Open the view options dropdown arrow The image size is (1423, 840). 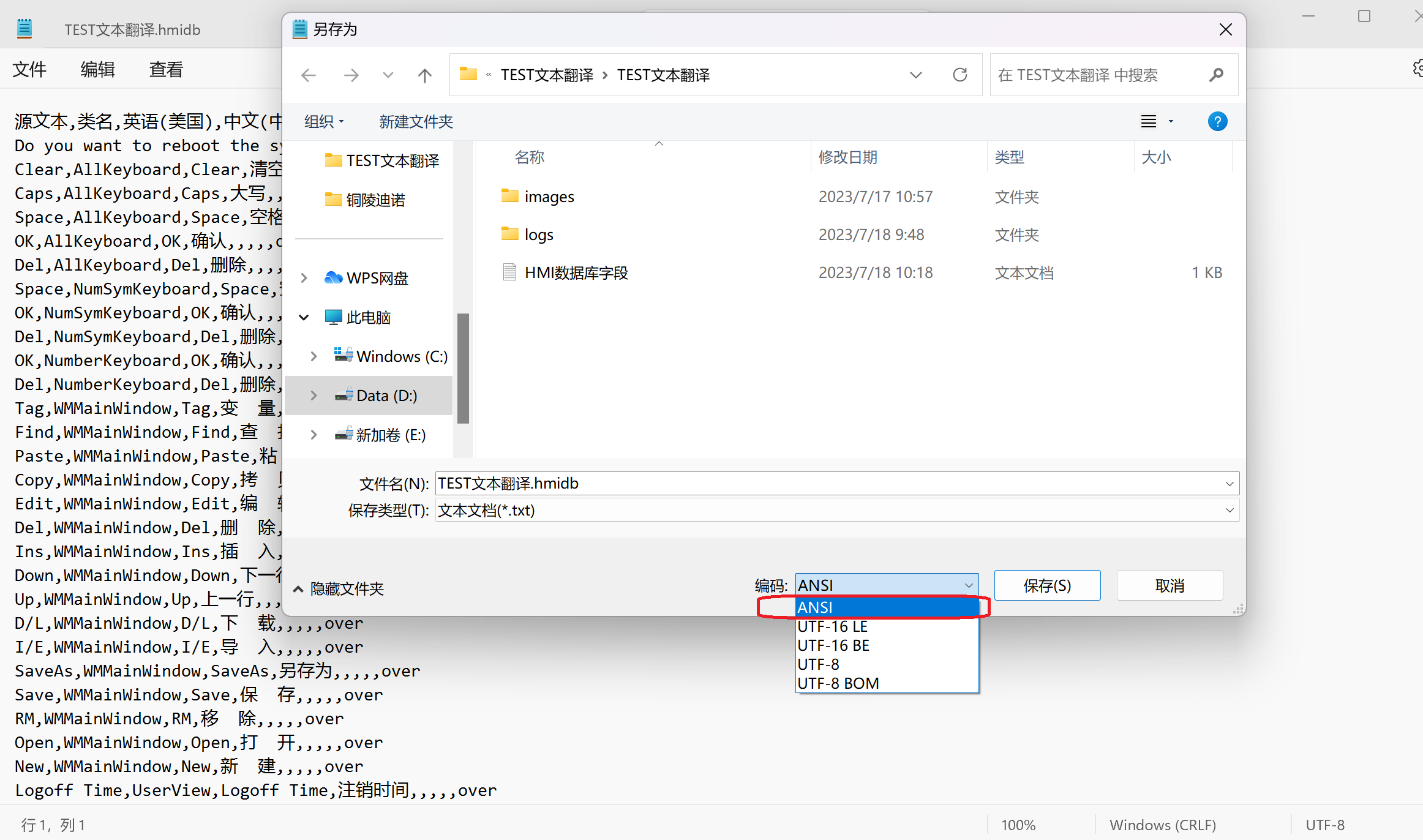(x=1171, y=121)
